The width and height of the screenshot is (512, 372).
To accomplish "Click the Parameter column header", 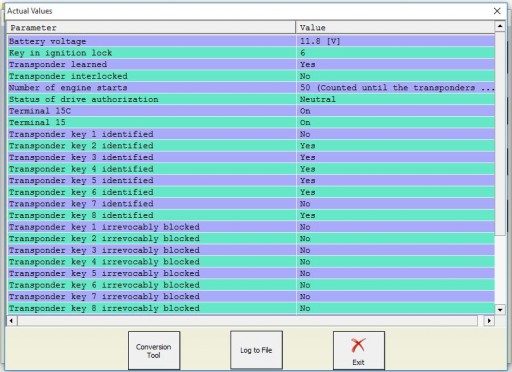I will (151, 28).
